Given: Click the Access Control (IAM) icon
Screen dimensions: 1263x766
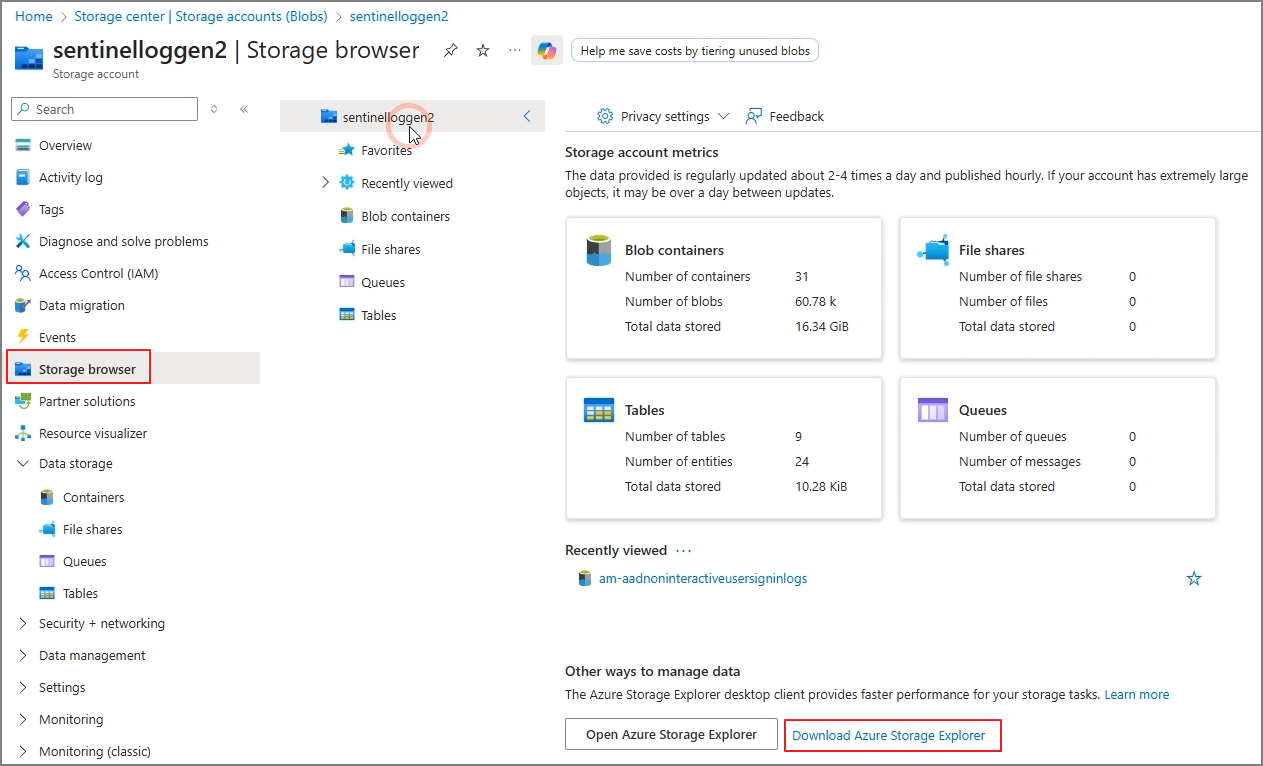Looking at the screenshot, I should click(23, 273).
